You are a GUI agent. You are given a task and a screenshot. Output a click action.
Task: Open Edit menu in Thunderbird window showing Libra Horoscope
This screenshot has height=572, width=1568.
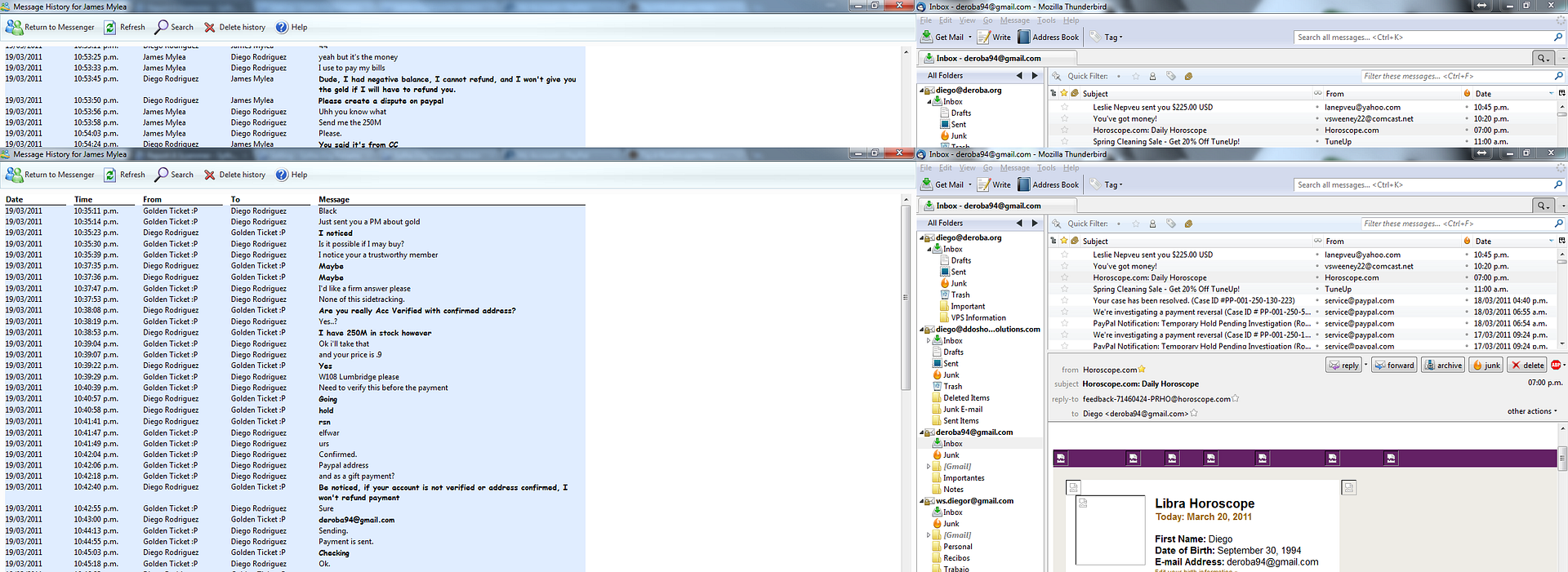point(946,168)
